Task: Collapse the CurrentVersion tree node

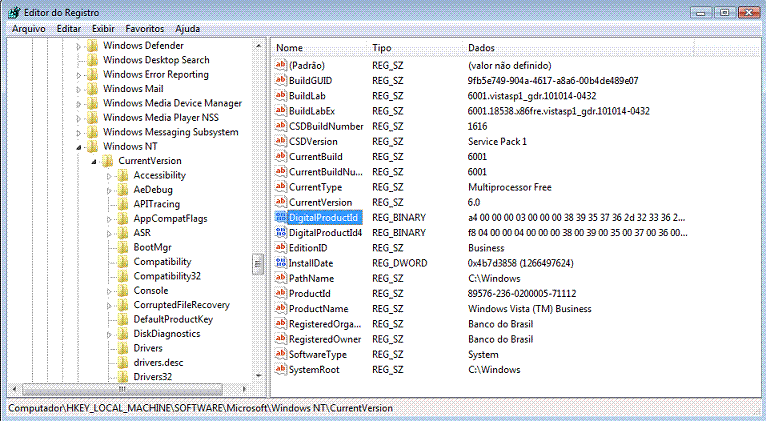Action: [94, 162]
